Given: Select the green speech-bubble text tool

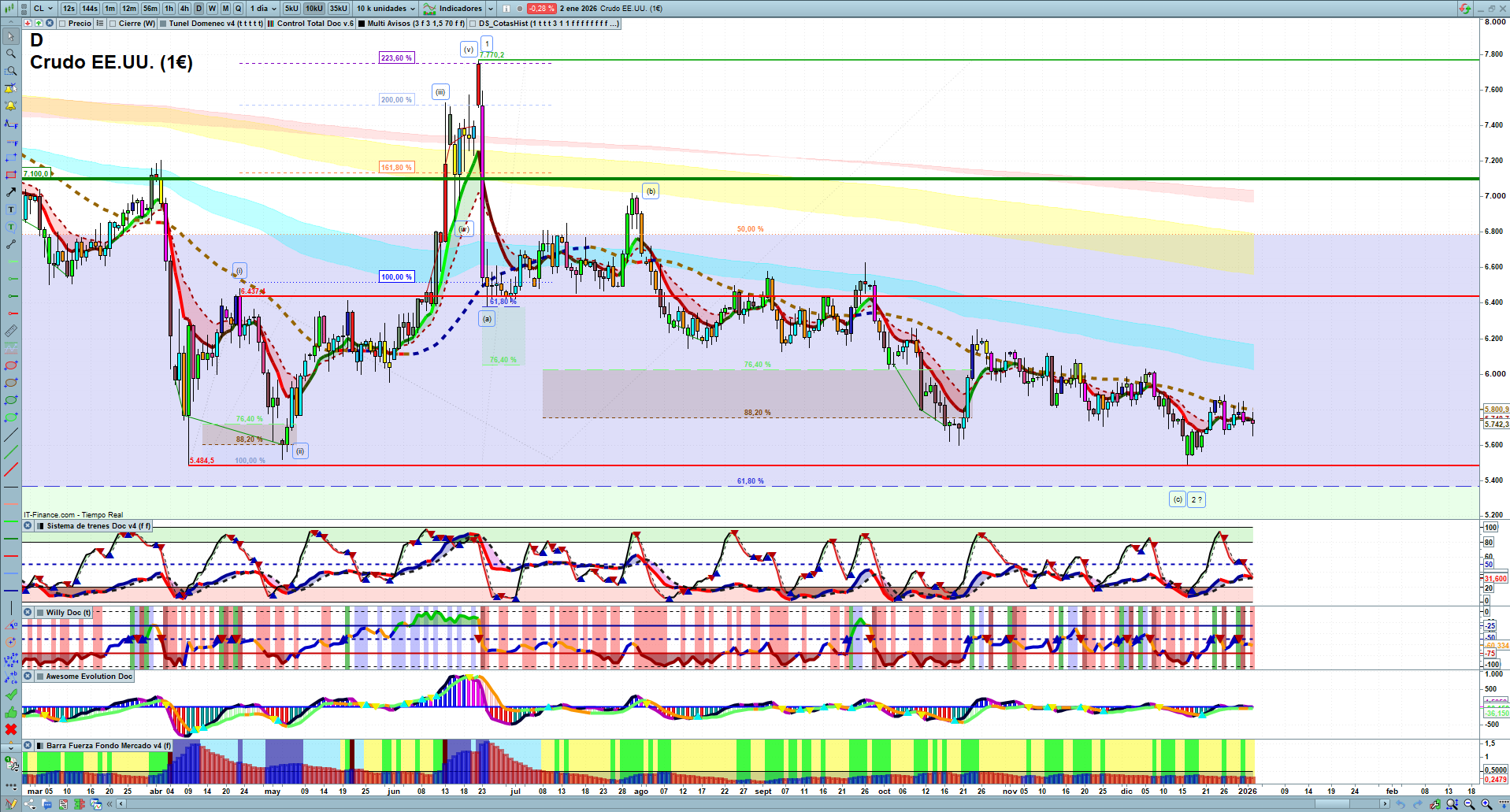Looking at the screenshot, I should pos(11,227).
